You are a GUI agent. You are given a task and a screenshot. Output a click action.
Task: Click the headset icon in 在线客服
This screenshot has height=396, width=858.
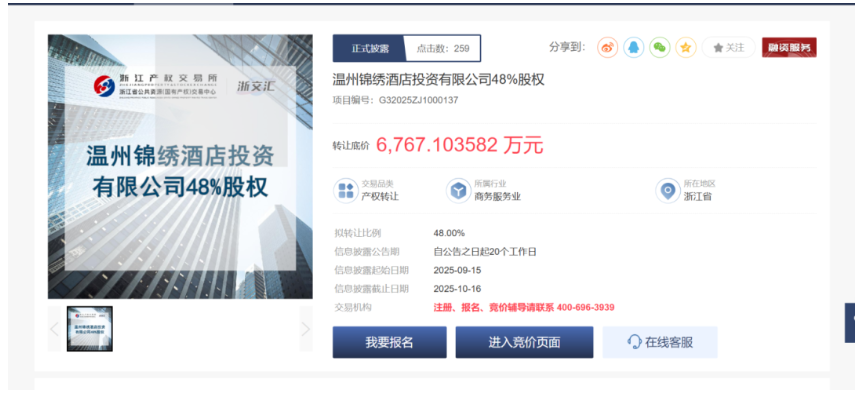(635, 342)
